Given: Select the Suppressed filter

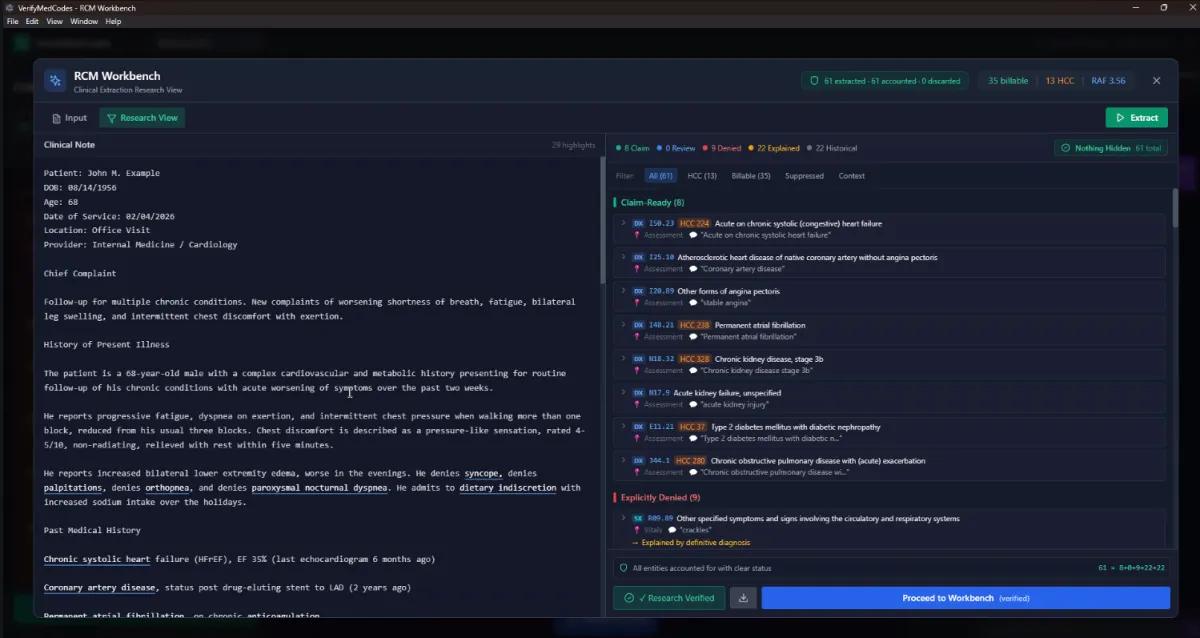Looking at the screenshot, I should 804,176.
